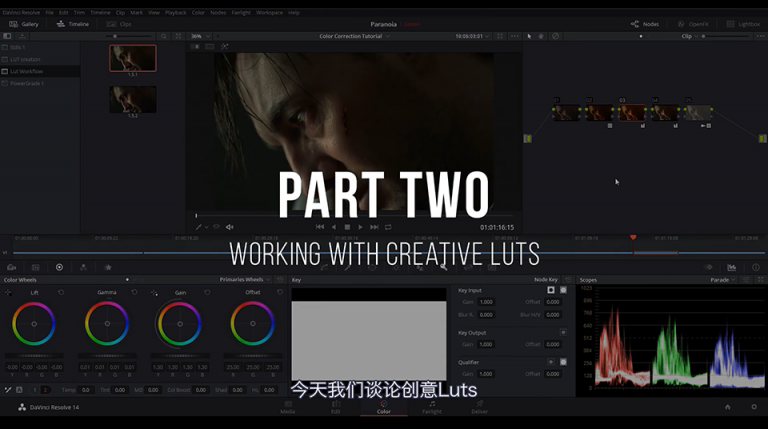Image resolution: width=768 pixels, height=429 pixels.
Task: Select gallery still thumbnail 1.5.2
Action: [x=133, y=99]
